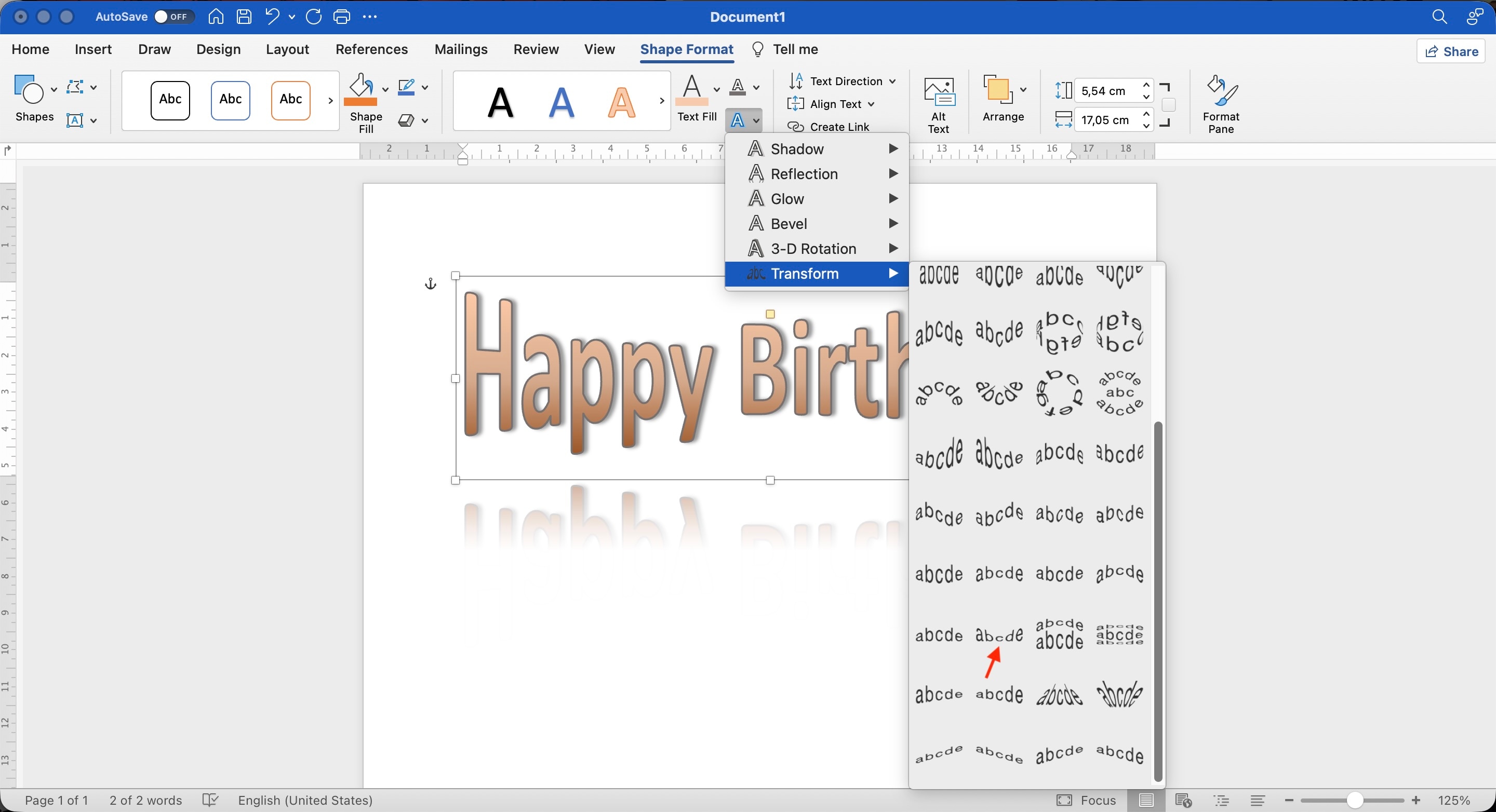The image size is (1496, 812).
Task: Open the 3-D Rotation submenu
Action: 817,249
